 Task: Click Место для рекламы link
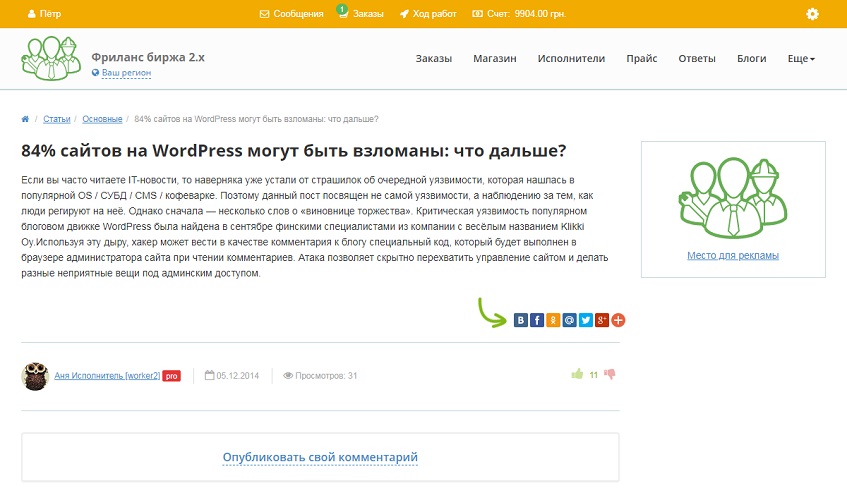[x=732, y=255]
